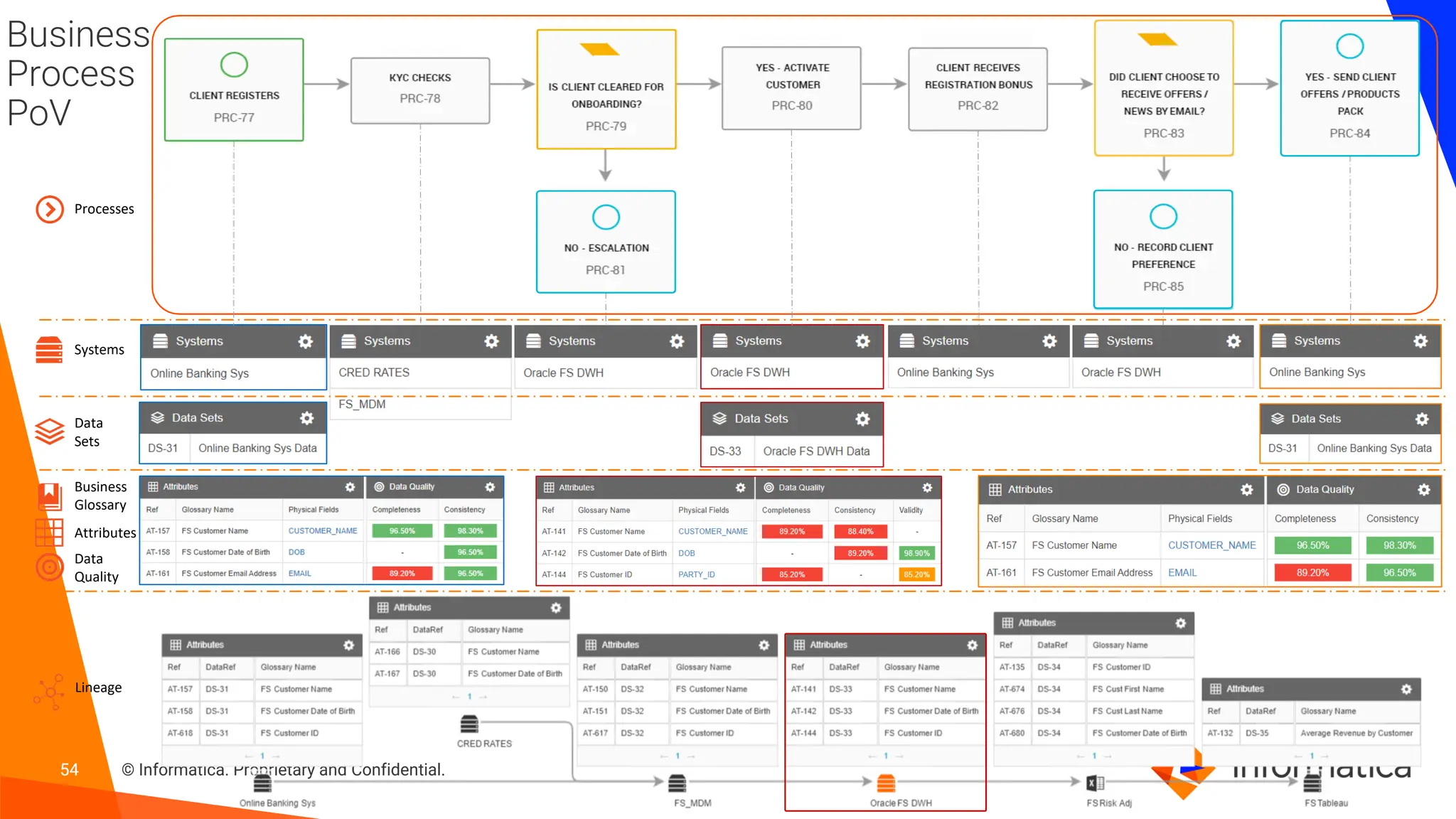This screenshot has height=819, width=1456.
Task: Open gear on red-outlined Data Quality panel
Action: click(927, 488)
